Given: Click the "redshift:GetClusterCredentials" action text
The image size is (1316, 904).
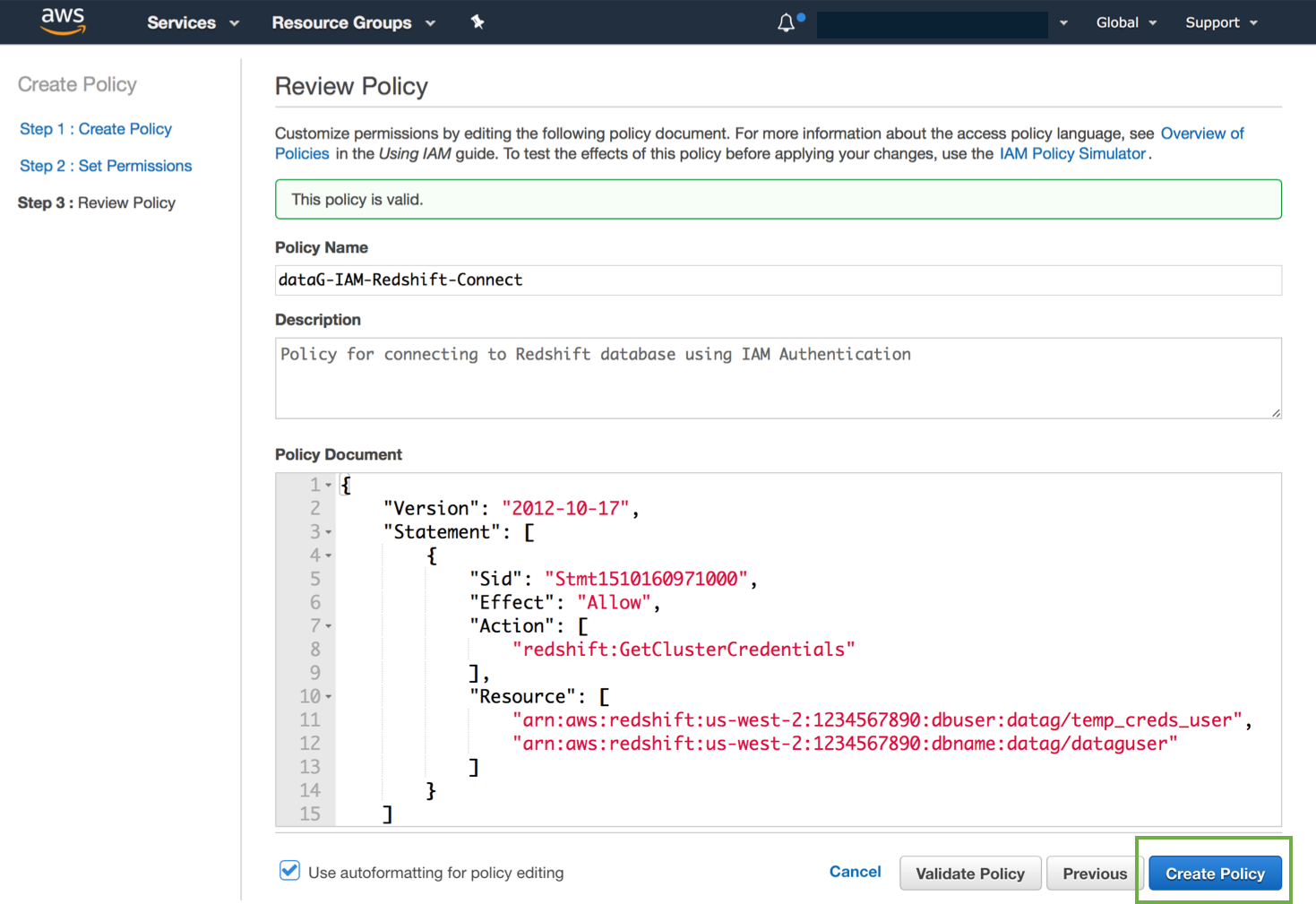Looking at the screenshot, I should 684,650.
